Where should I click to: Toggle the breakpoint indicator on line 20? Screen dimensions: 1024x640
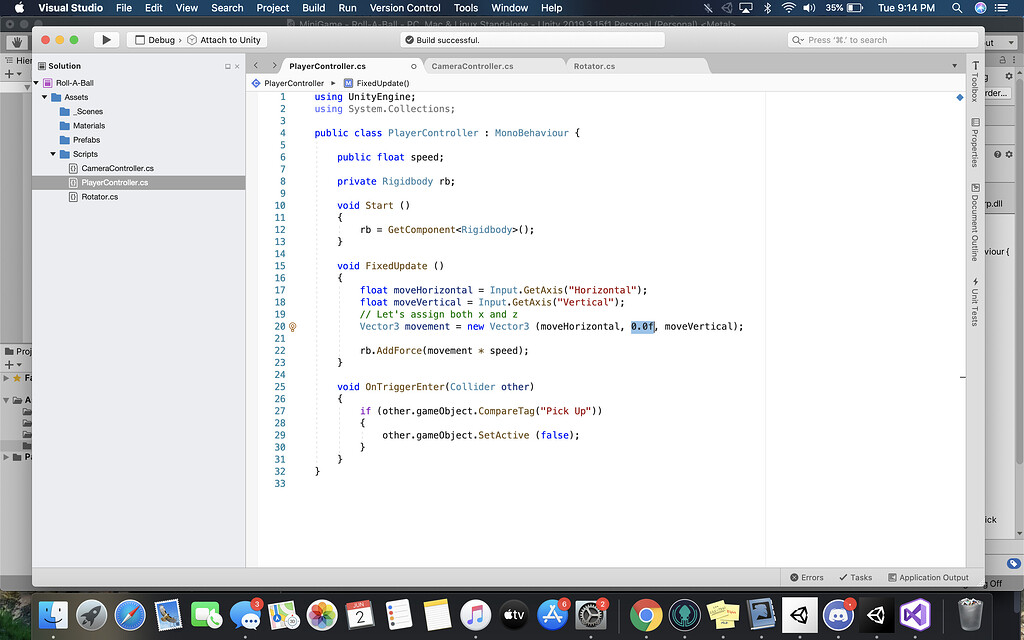[x=291, y=326]
